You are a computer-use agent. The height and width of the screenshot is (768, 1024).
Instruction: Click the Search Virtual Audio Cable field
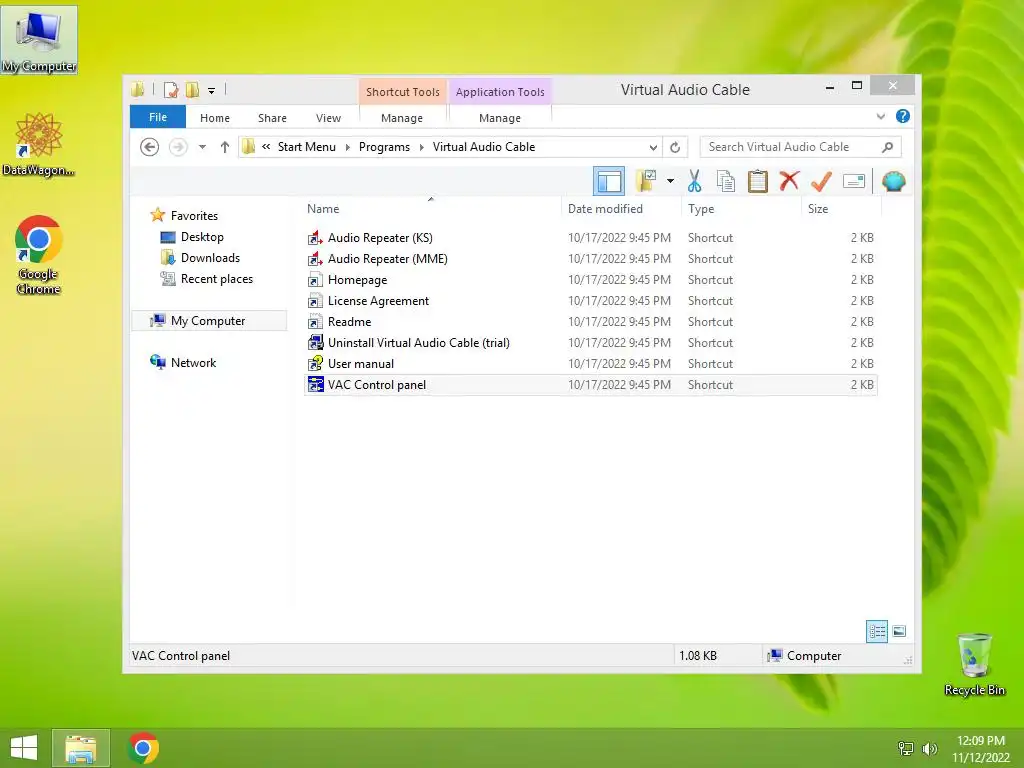pyautogui.click(x=800, y=147)
